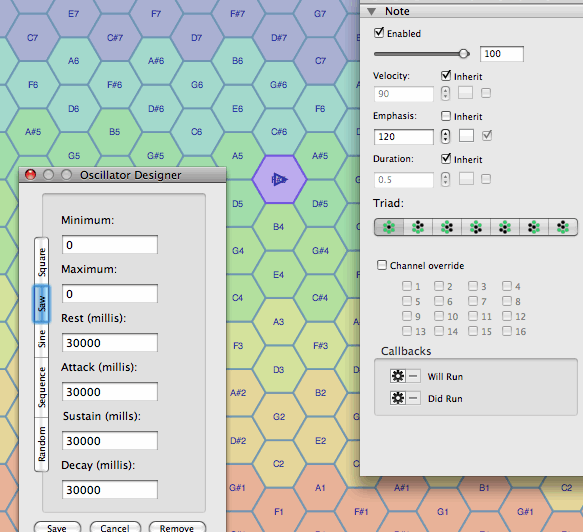Click the Note probability slider knob

464,54
